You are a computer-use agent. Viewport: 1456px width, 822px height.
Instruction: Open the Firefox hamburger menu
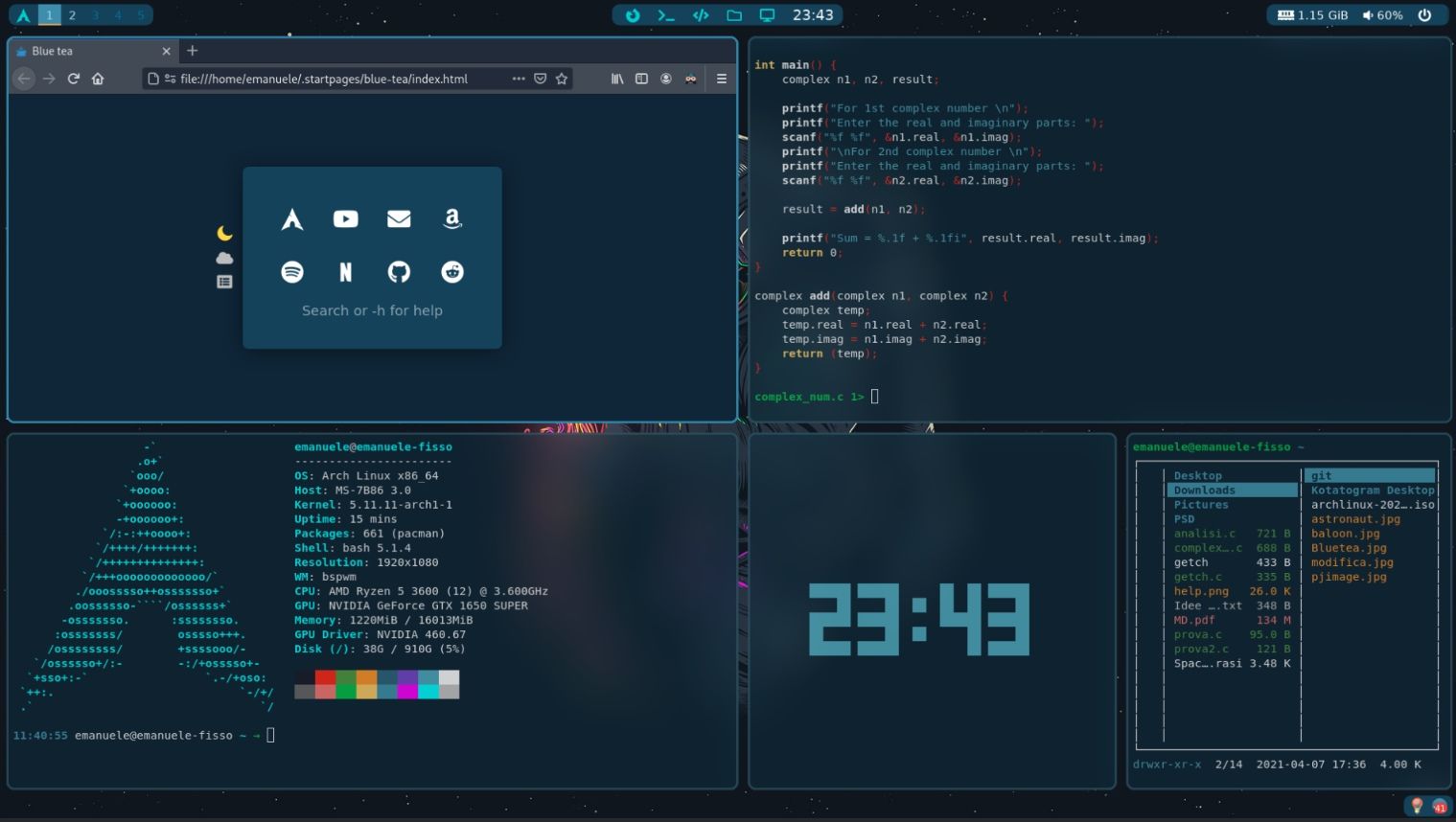coord(721,79)
